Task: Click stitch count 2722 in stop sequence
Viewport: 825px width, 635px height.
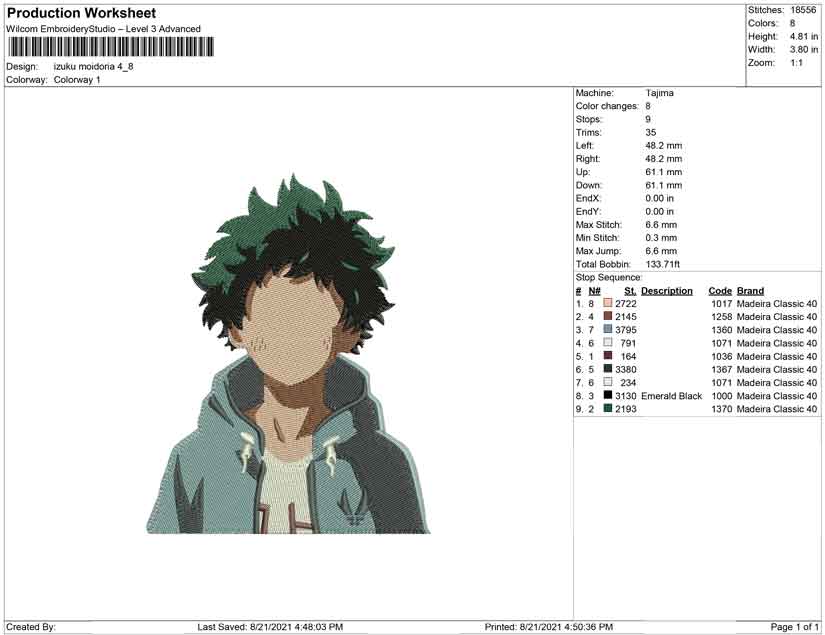Action: (x=626, y=304)
